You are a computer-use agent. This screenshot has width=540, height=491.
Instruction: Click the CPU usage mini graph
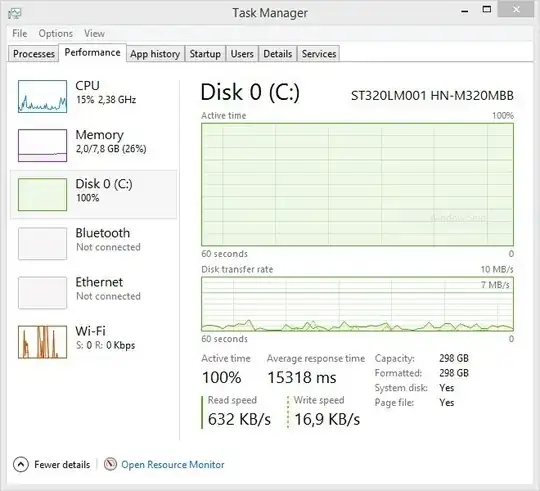tap(42, 96)
